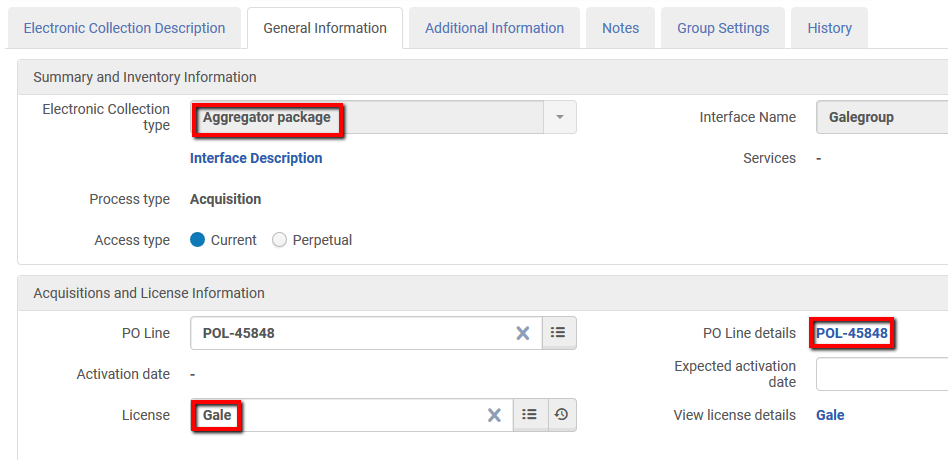Open the Interface Name dropdown
The height and width of the screenshot is (460, 948).
point(880,117)
